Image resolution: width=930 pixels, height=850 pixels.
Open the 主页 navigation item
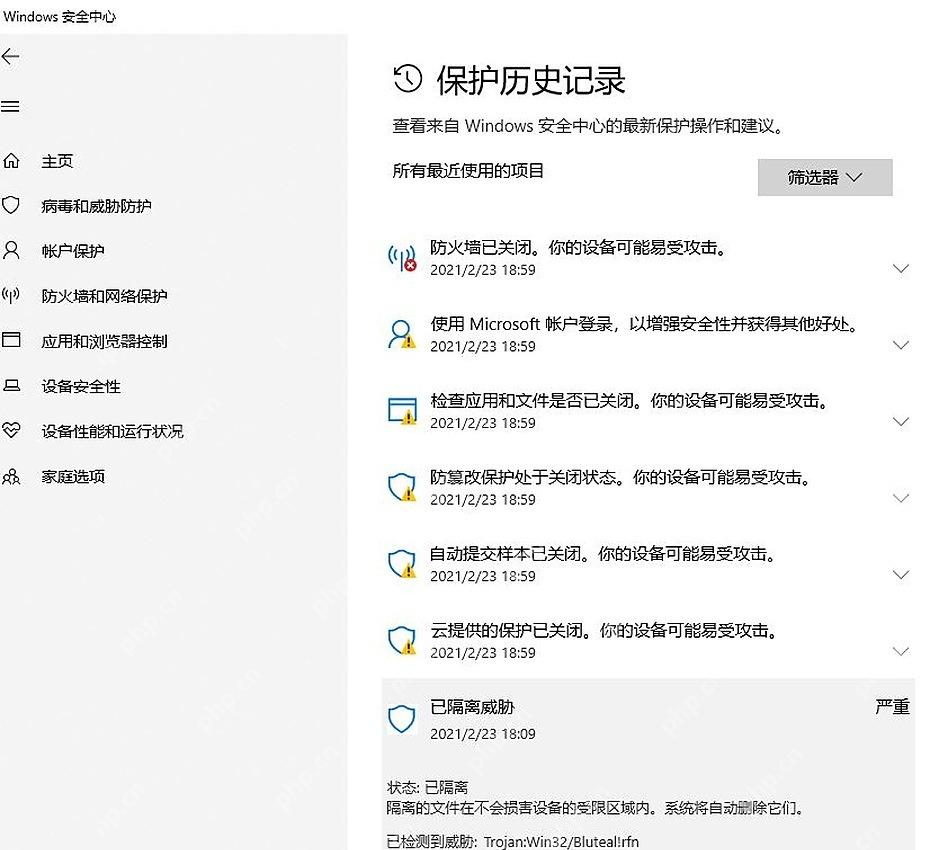(58, 161)
